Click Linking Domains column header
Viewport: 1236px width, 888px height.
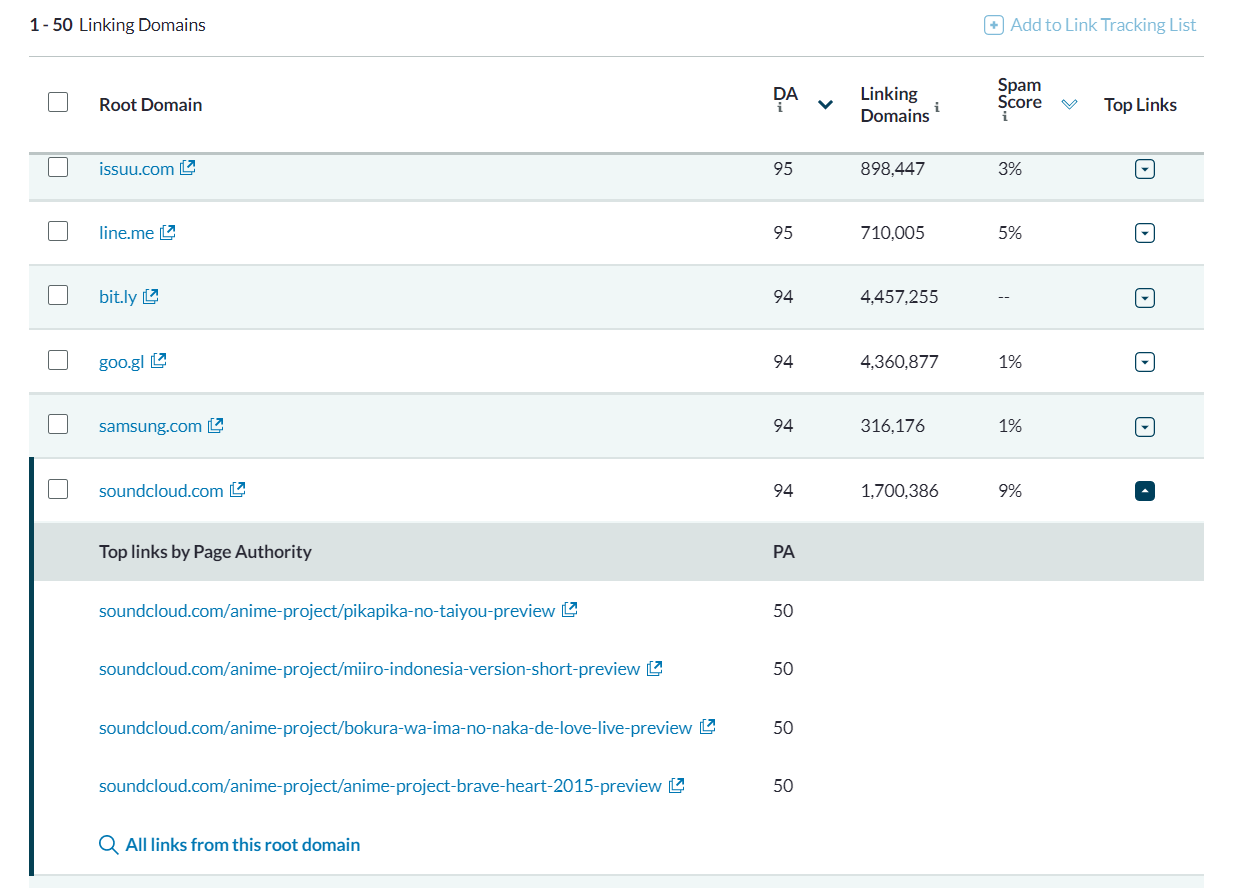pos(895,104)
